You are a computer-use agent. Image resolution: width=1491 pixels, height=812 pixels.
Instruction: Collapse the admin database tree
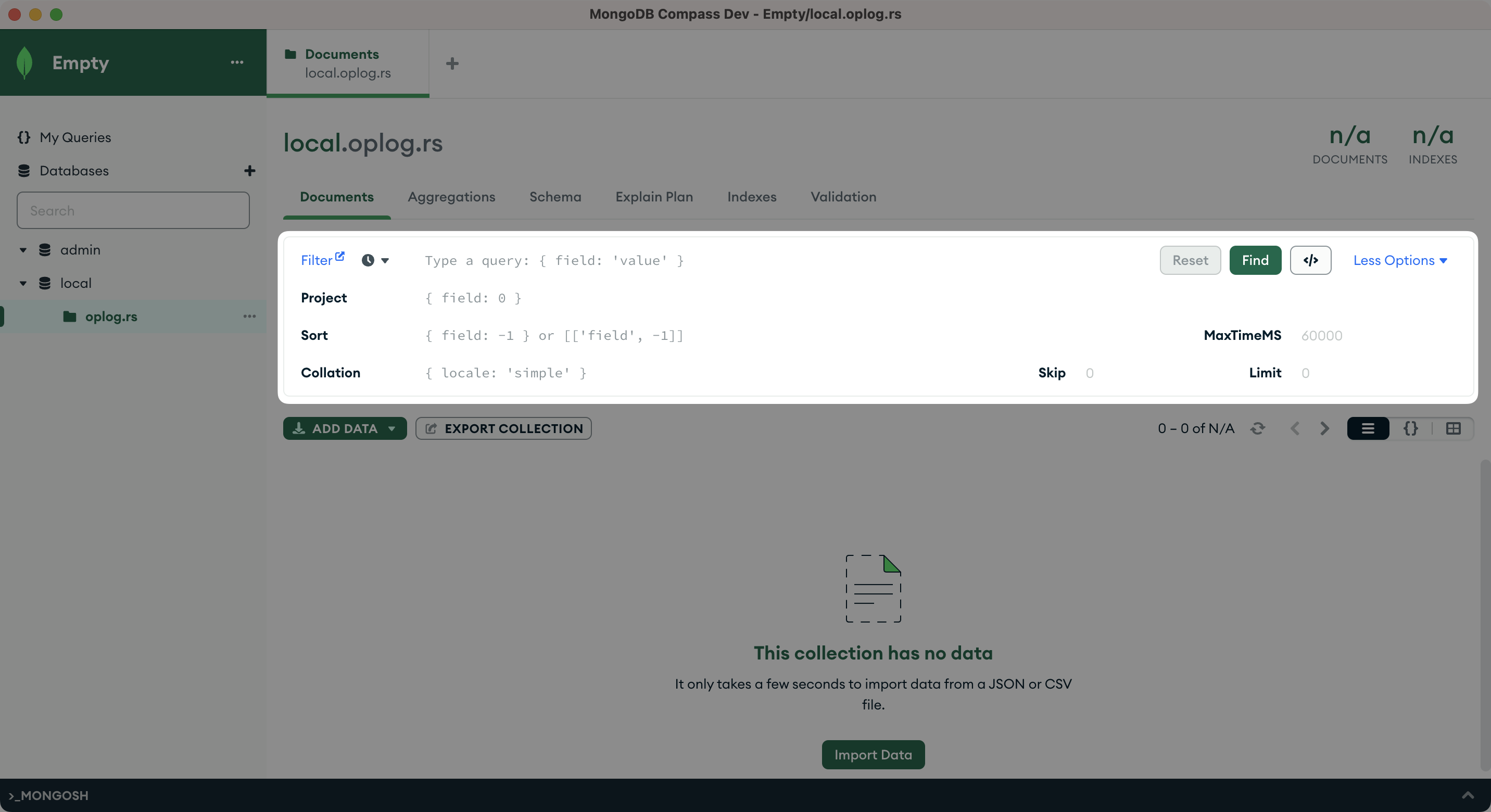(x=23, y=250)
